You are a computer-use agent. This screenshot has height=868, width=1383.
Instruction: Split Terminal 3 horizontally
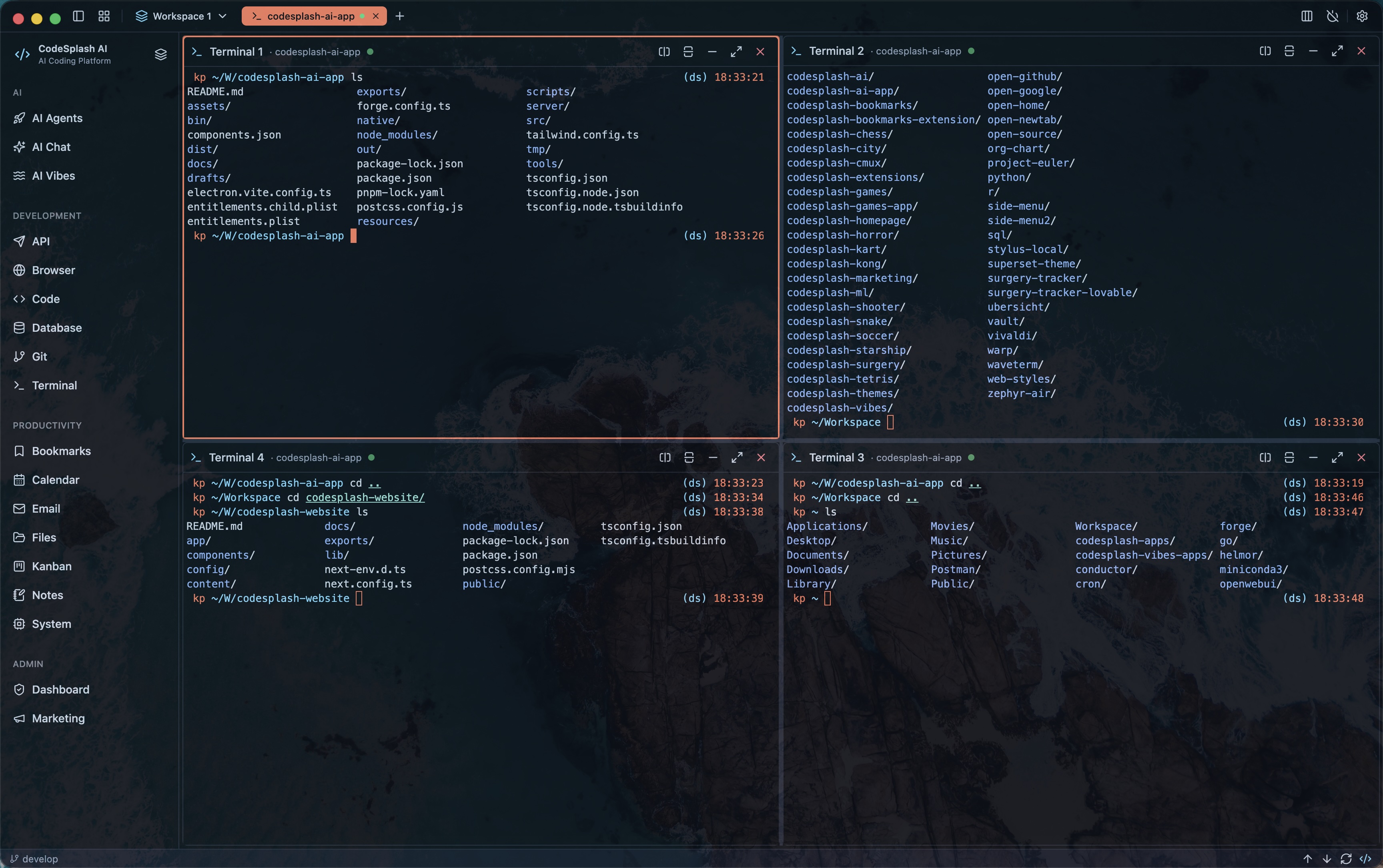[x=1289, y=457]
